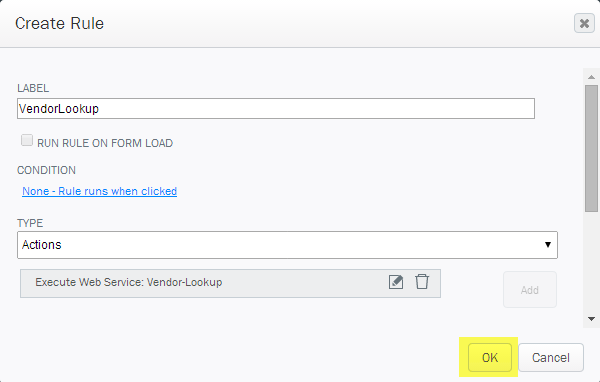Image resolution: width=600 pixels, height=382 pixels.
Task: Enable the Run Rule On Form Load checkbox
Action: pyautogui.click(x=27, y=140)
